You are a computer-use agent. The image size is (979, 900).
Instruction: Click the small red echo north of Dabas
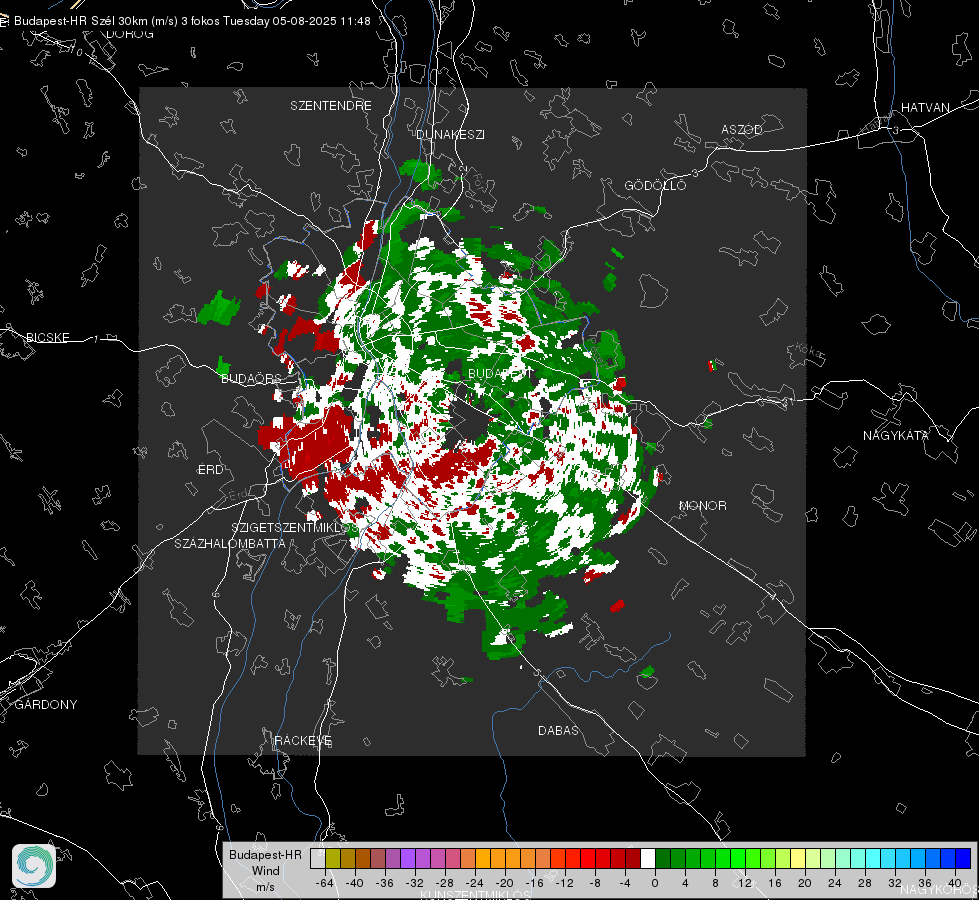pos(617,605)
